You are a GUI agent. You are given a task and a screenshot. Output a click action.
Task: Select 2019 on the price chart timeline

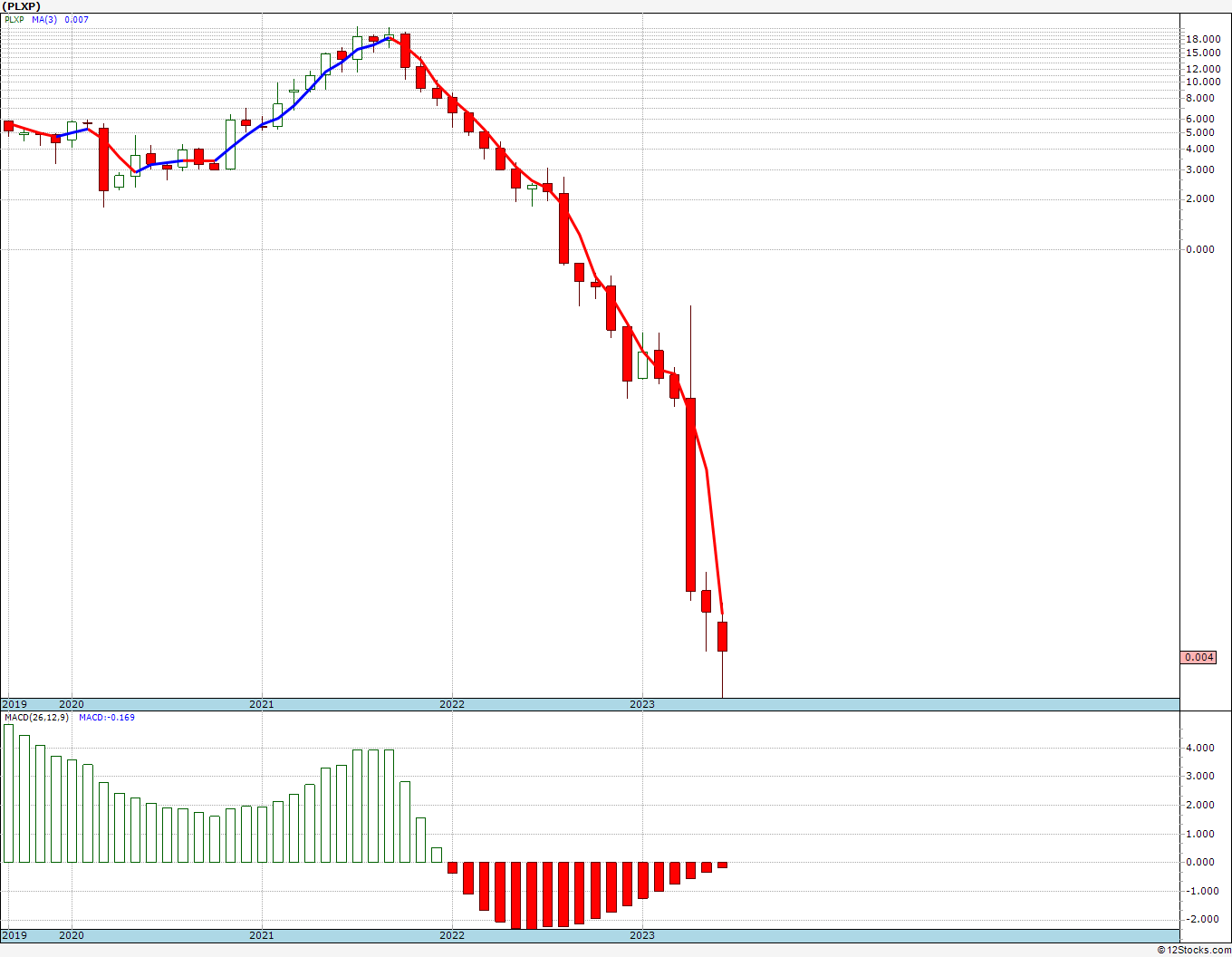(x=14, y=704)
